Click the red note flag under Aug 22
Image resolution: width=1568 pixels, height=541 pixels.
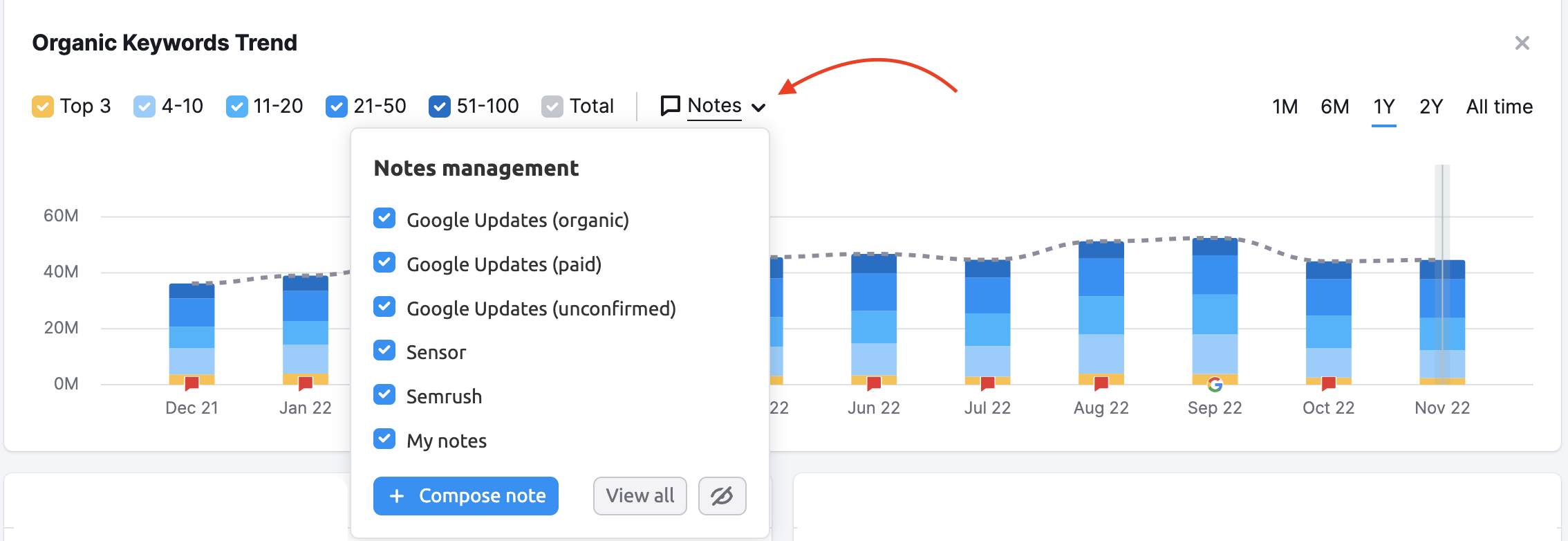[x=1101, y=383]
